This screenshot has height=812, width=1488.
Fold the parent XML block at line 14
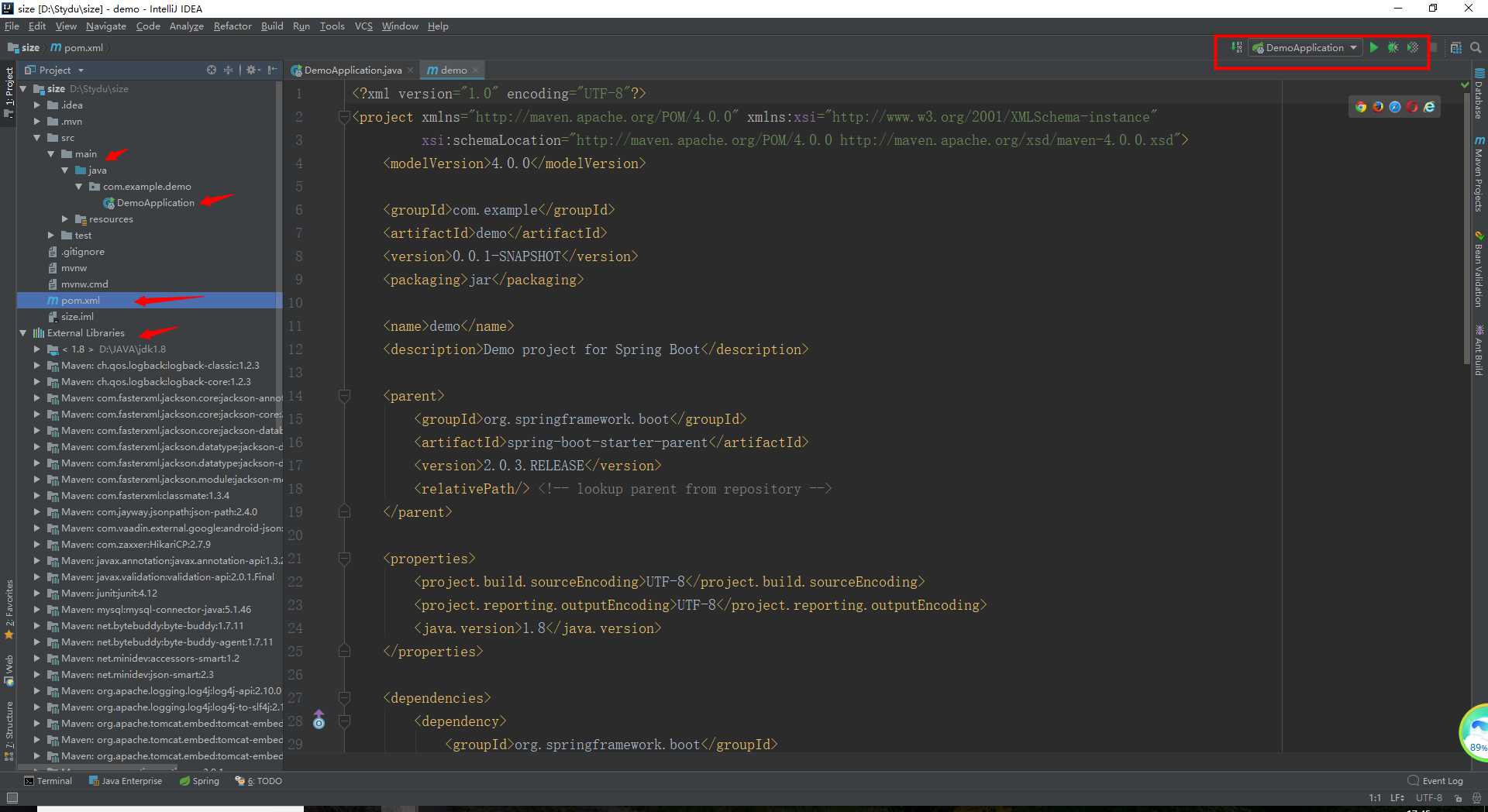point(344,396)
